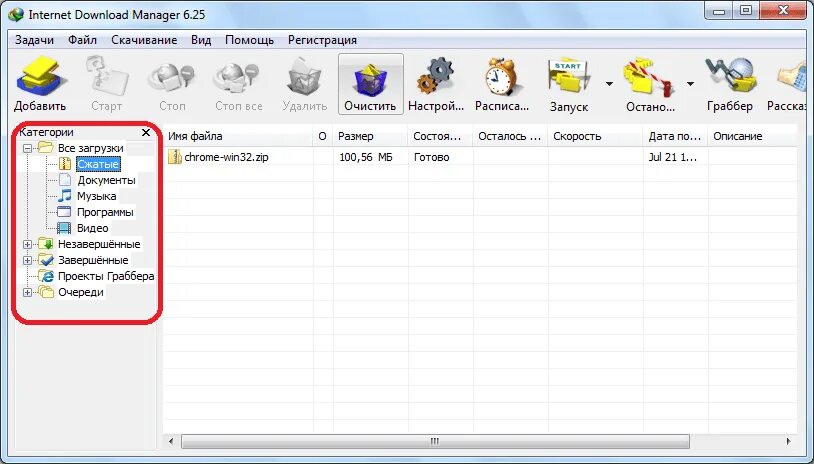Image resolution: width=814 pixels, height=464 pixels.
Task: Click the Добавить (Add URL) toolbar icon
Action: click(x=40, y=78)
